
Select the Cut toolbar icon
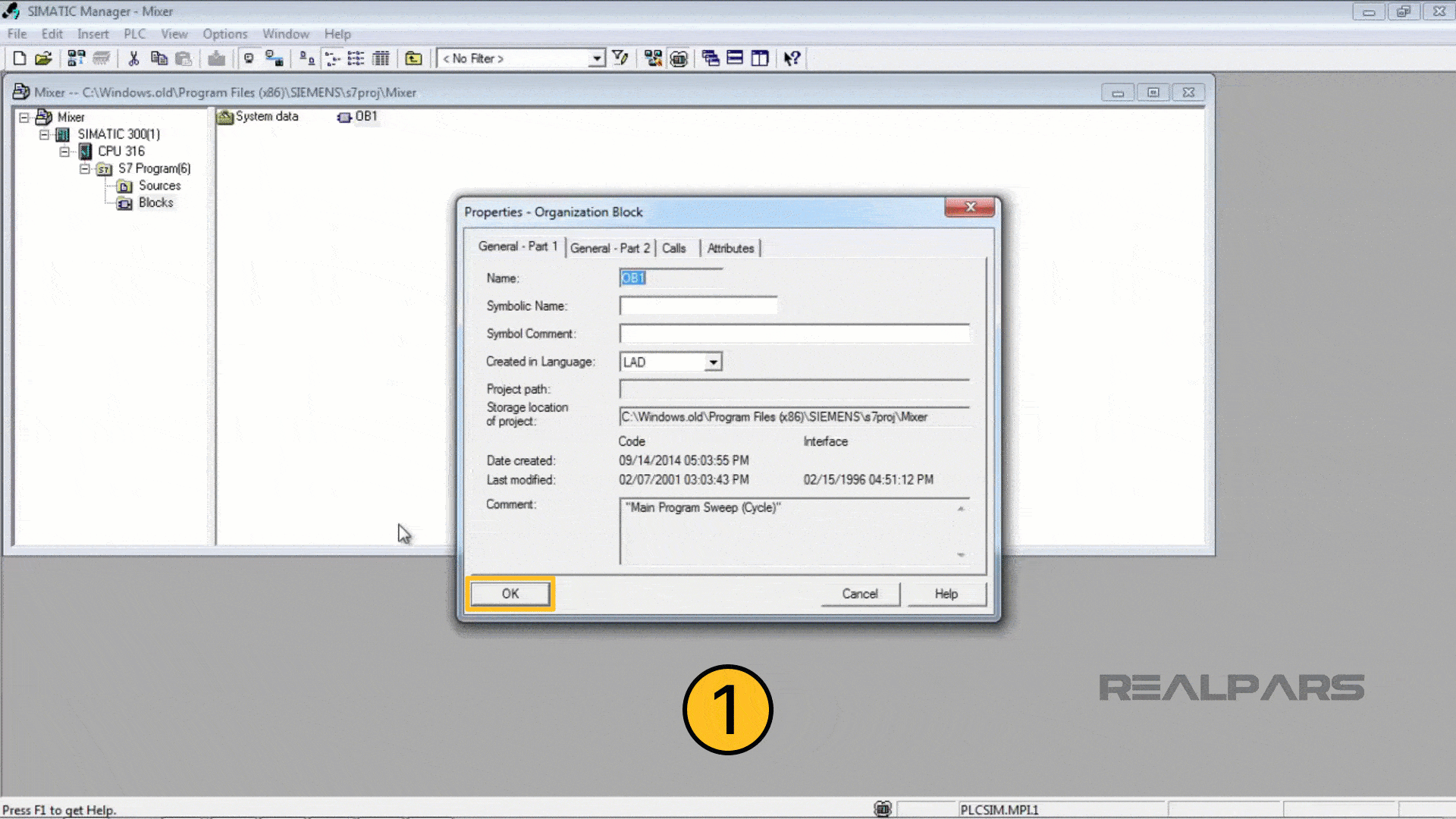[x=133, y=58]
